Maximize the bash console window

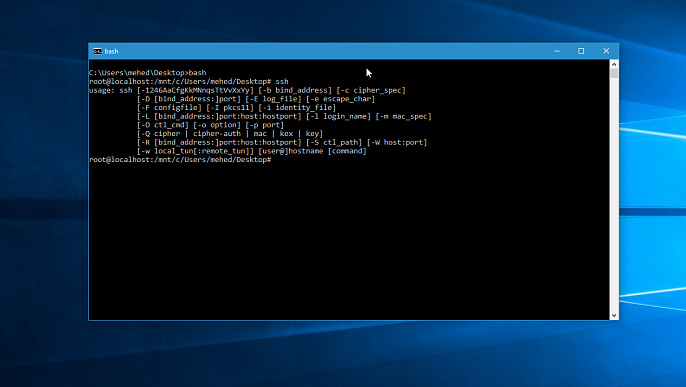[581, 51]
